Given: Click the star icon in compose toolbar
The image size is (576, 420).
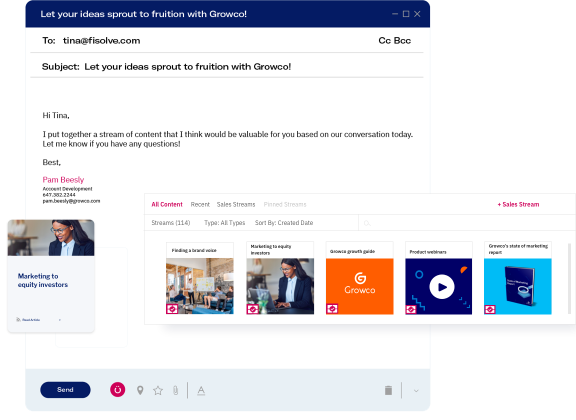Looking at the screenshot, I should [158, 390].
